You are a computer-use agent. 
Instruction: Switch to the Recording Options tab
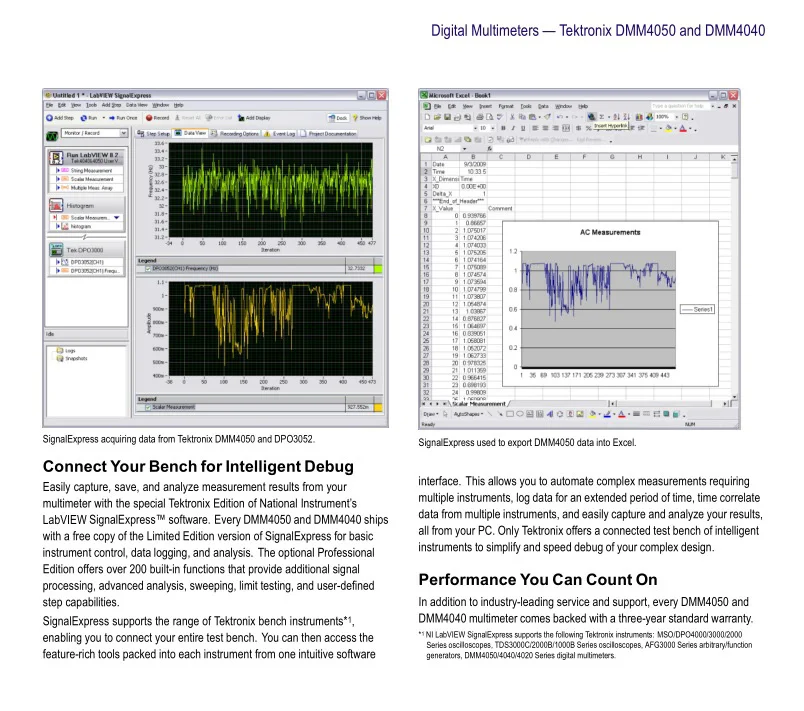pos(237,132)
